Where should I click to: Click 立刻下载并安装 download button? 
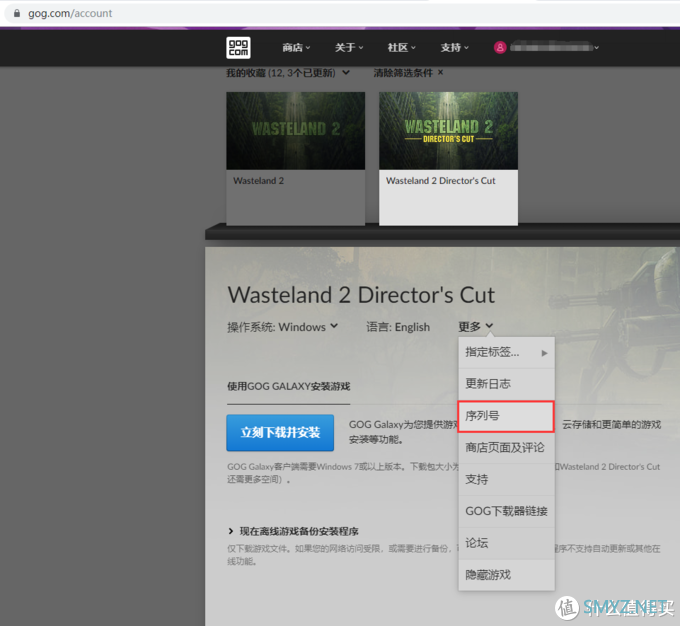280,433
